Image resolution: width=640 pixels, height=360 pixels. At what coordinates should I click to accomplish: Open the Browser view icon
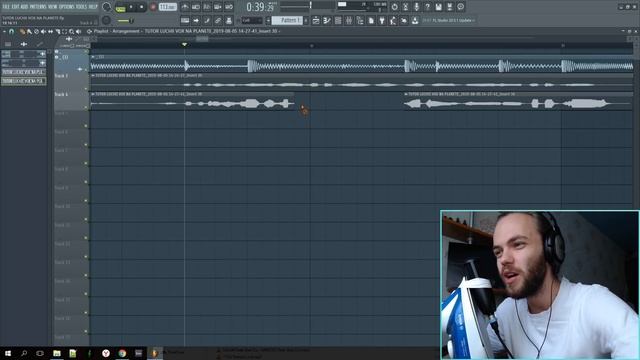pos(360,20)
